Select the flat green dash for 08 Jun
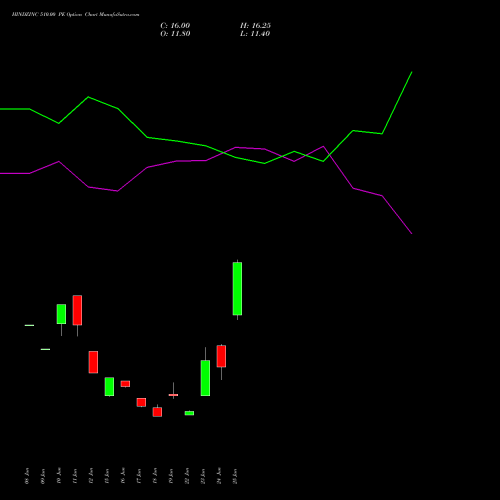This screenshot has height=500, width=500. tap(29, 325)
